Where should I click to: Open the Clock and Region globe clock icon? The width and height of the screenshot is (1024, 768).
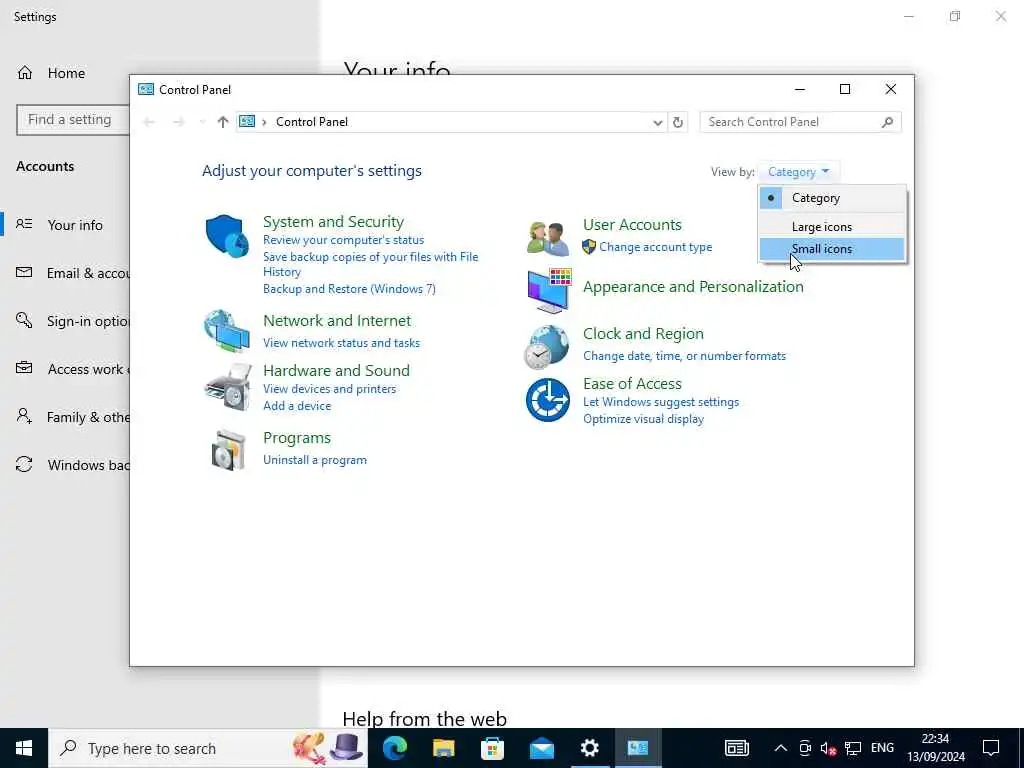pyautogui.click(x=547, y=347)
